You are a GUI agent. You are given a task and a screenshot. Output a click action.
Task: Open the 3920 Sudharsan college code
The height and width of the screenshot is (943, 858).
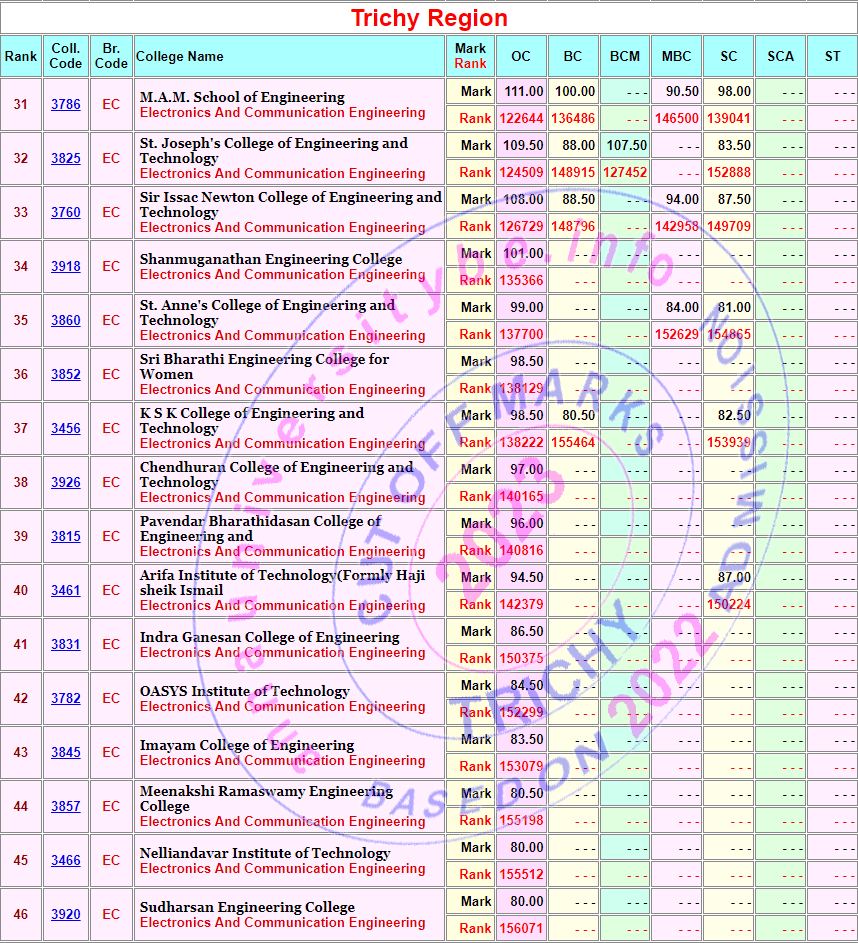click(x=66, y=915)
